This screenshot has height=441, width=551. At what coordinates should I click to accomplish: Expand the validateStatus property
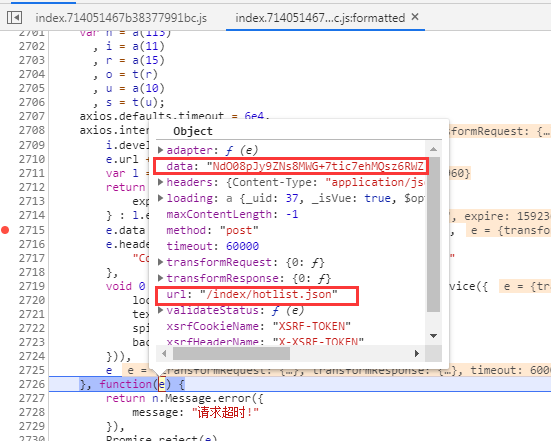pos(160,310)
